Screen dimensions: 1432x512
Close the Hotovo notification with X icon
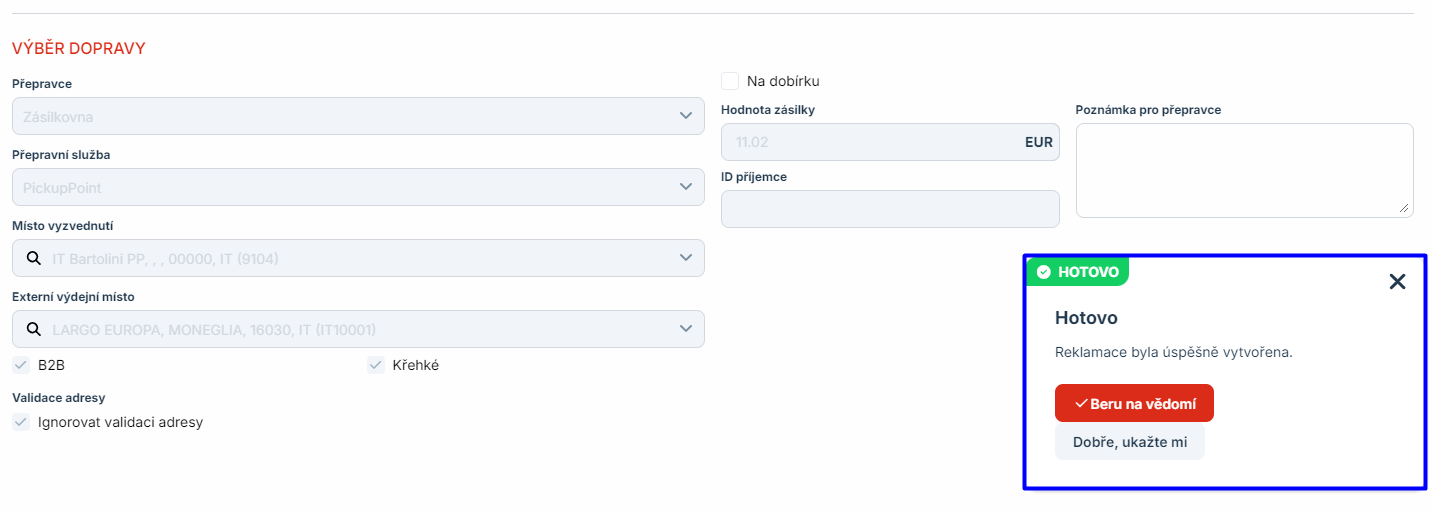click(x=1397, y=282)
